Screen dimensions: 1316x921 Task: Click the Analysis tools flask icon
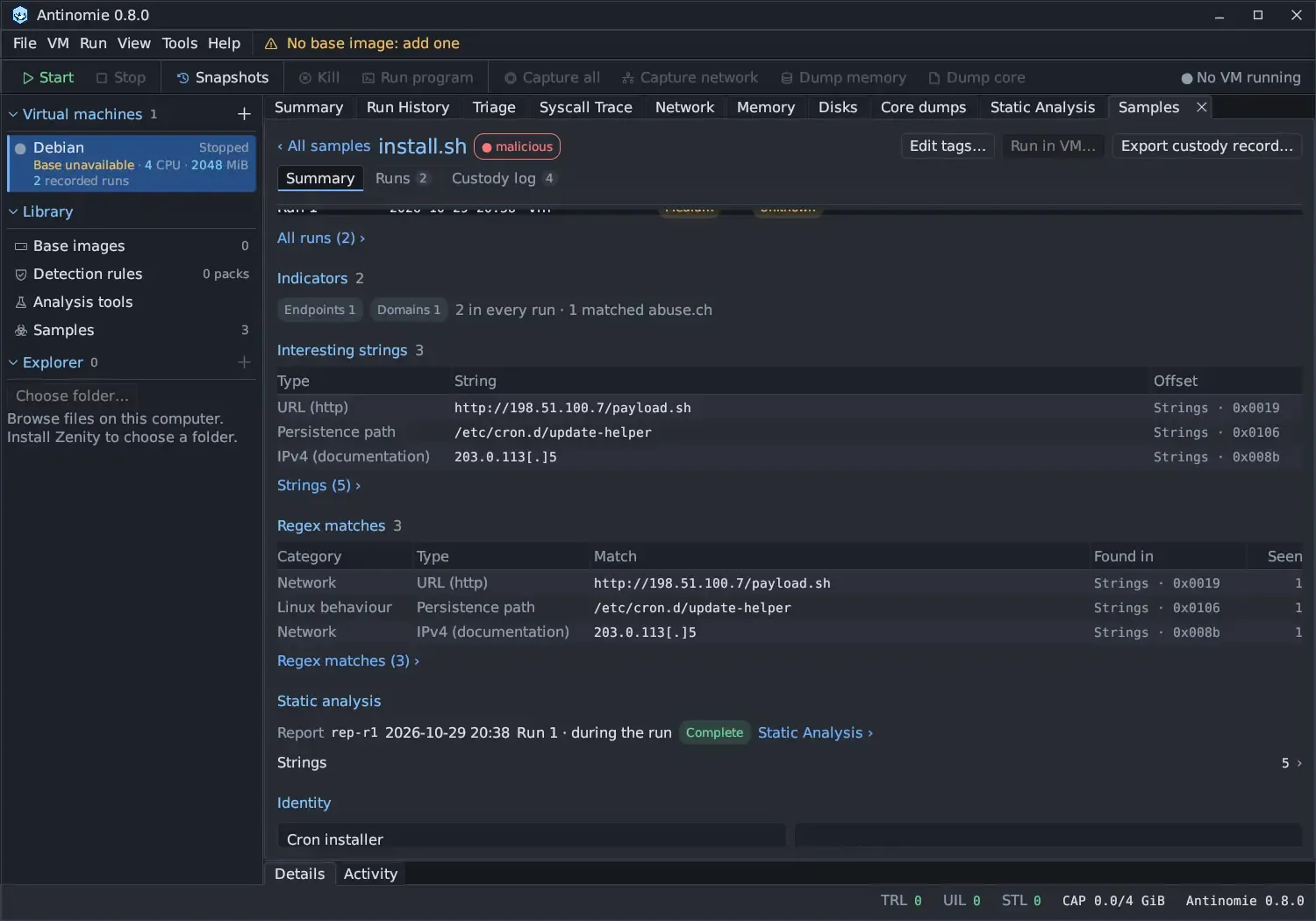point(21,303)
